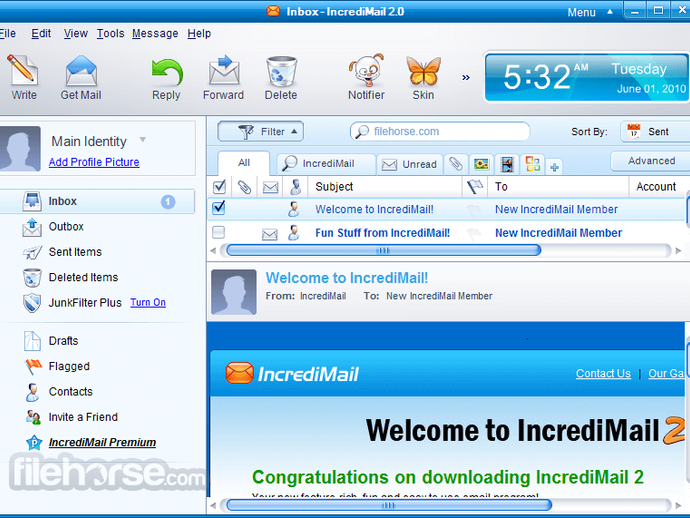This screenshot has width=690, height=518.
Task: Select JunkFilter Plus shield icon
Action: coord(32,303)
